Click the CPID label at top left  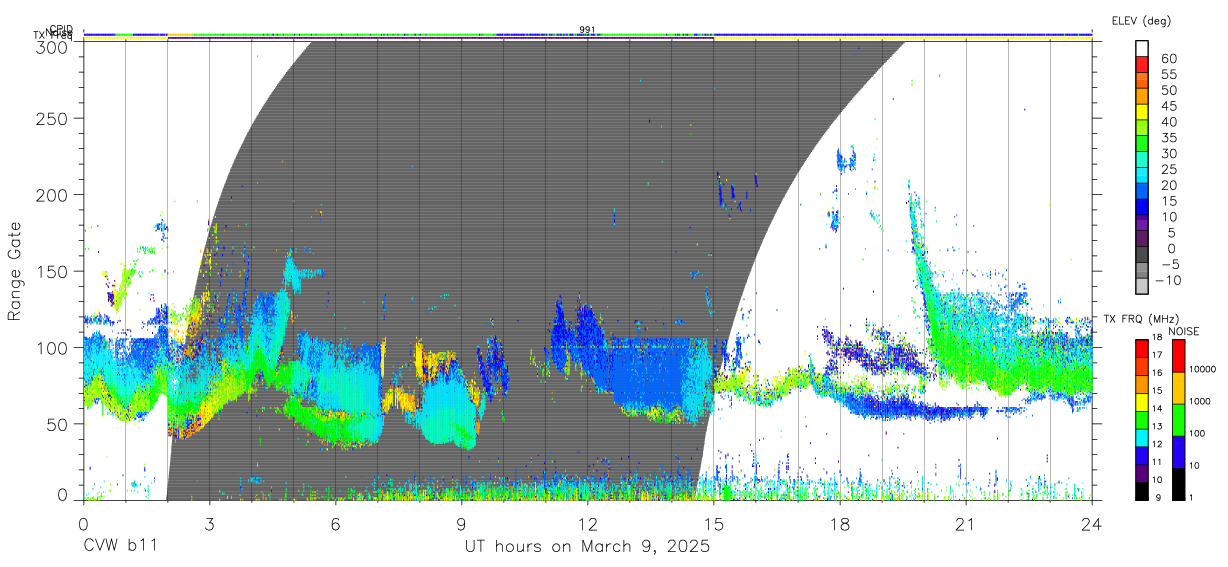[61, 29]
